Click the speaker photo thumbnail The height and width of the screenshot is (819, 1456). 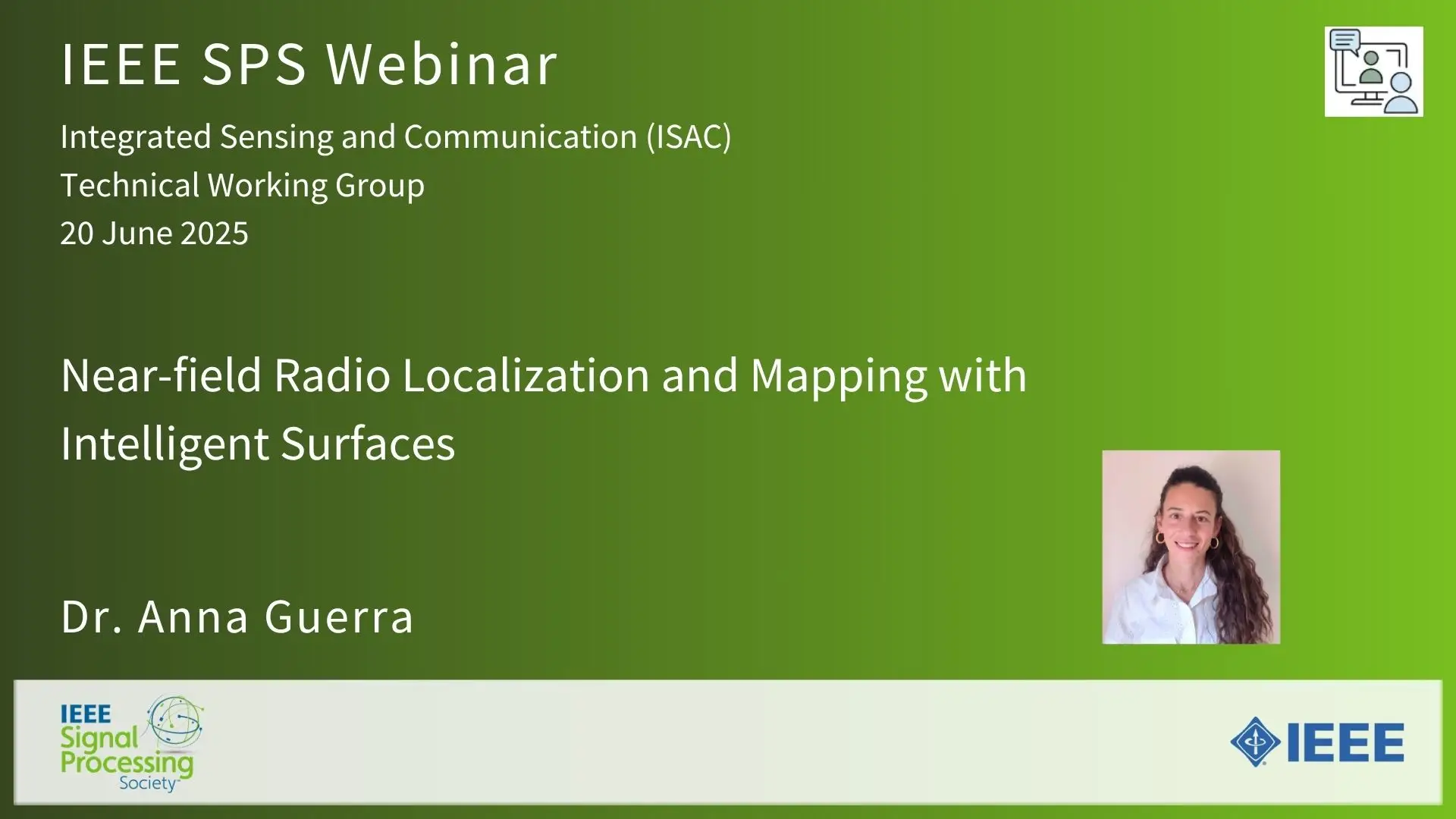coord(1191,547)
